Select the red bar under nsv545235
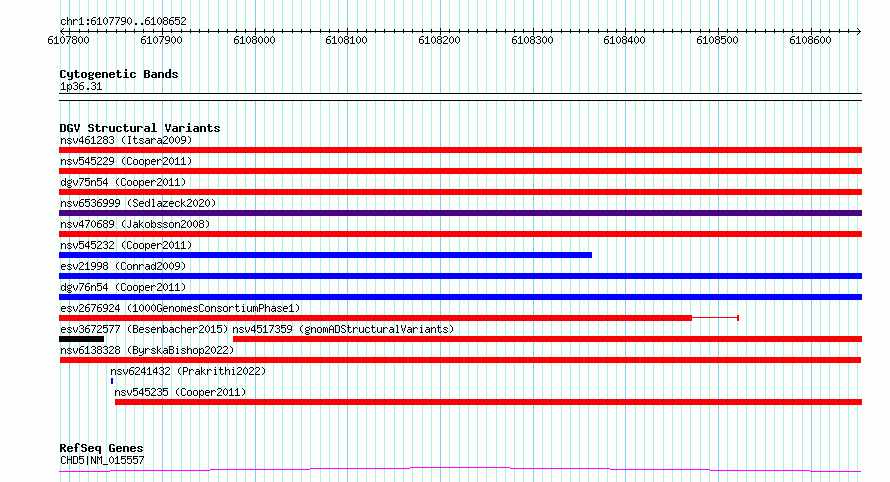 tap(488, 402)
